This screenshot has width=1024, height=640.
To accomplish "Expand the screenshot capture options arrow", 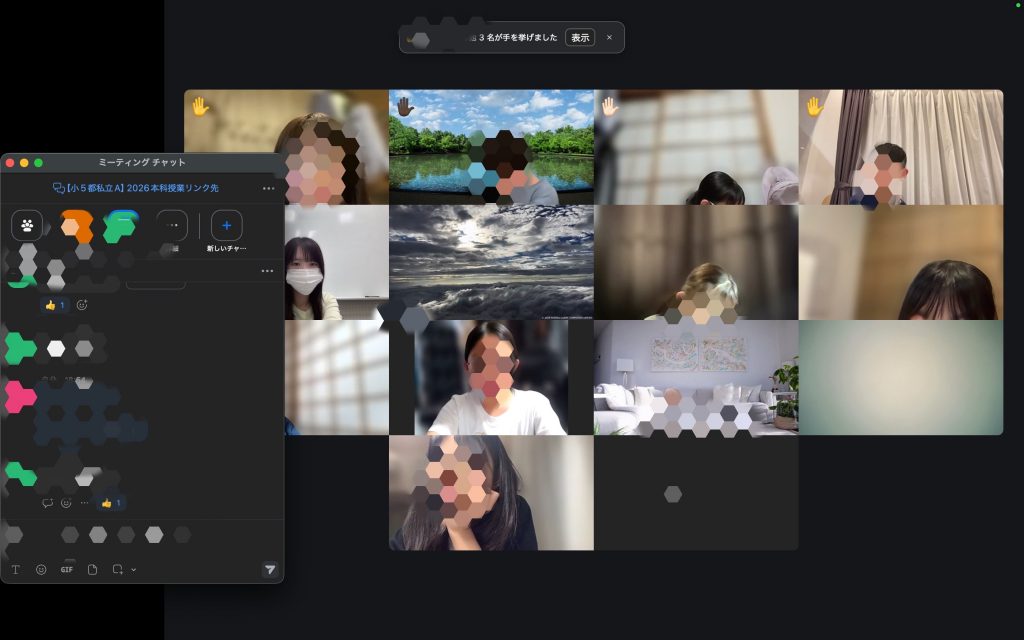I will tap(134, 570).
